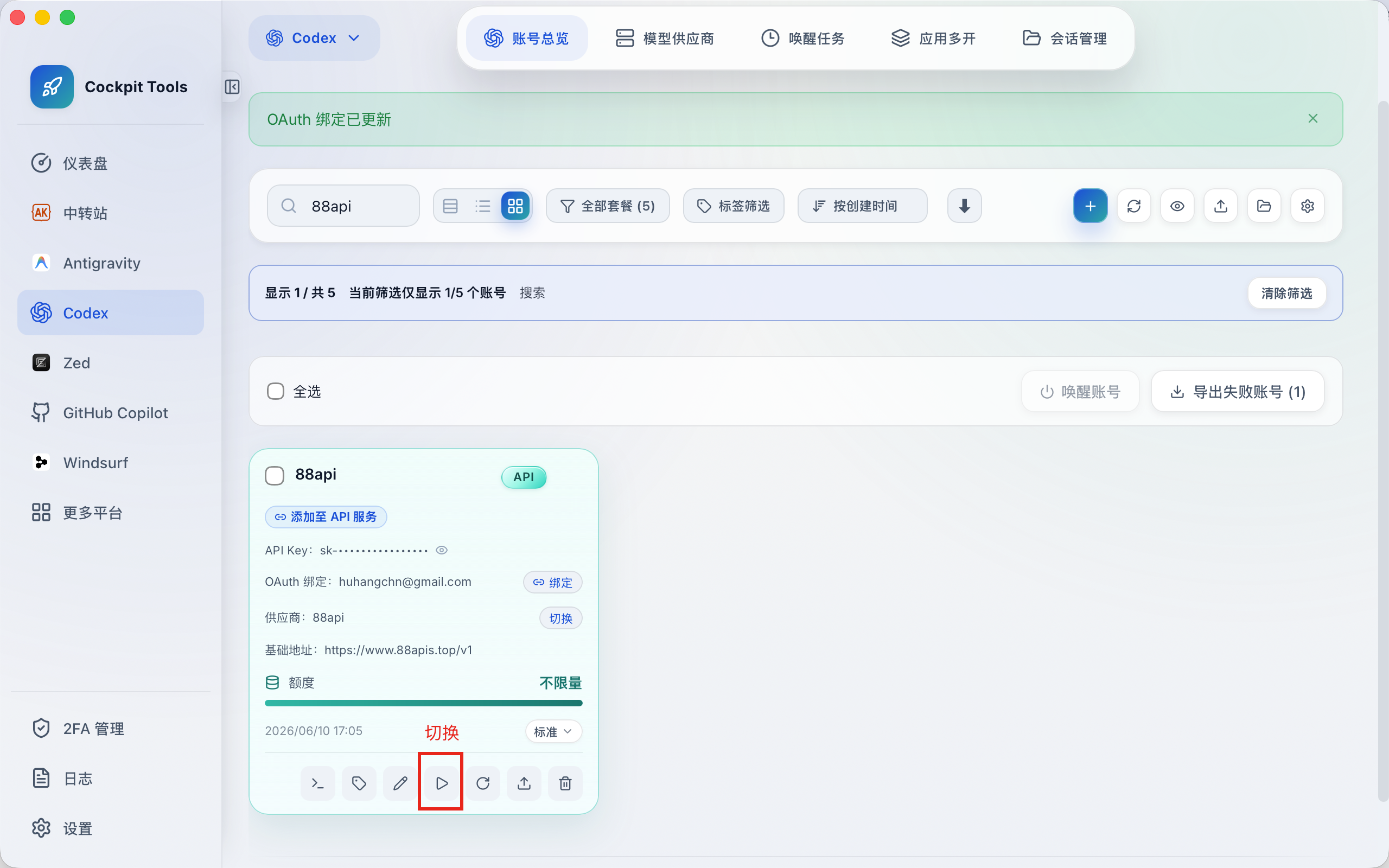
Task: Open terminal icon on 88api card
Action: pyautogui.click(x=317, y=783)
